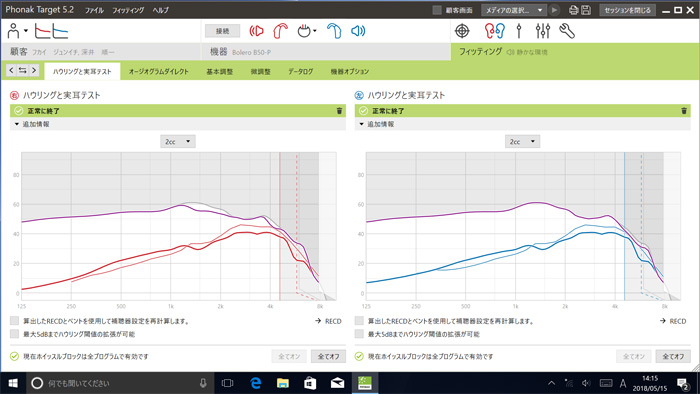Mute the right red hearing aid speaker

point(257,31)
